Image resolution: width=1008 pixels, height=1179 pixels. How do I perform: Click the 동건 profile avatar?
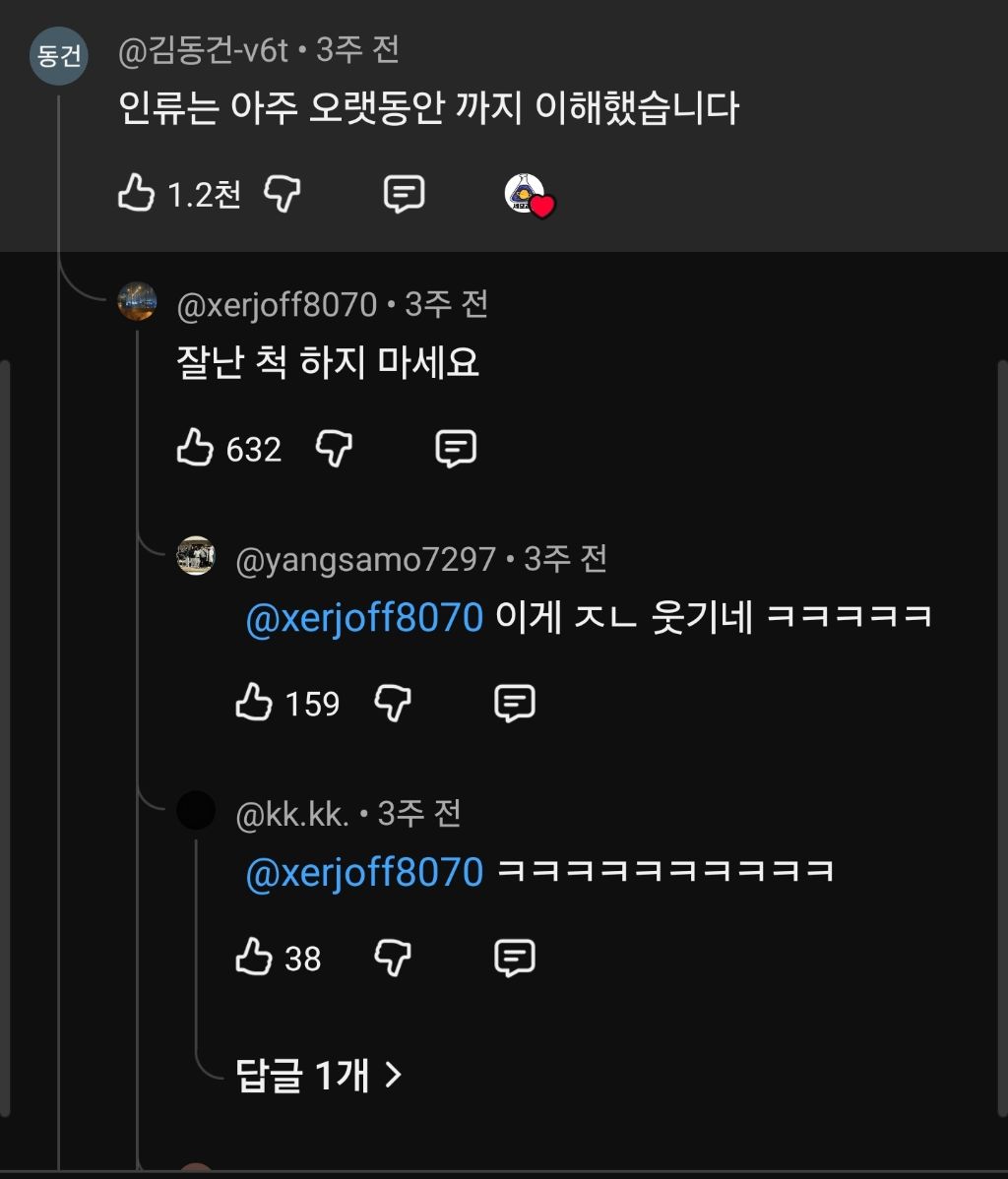pos(59,56)
